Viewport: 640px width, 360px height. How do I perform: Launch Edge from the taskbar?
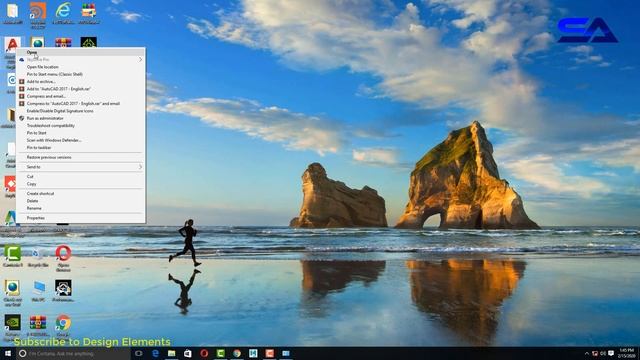155,353
